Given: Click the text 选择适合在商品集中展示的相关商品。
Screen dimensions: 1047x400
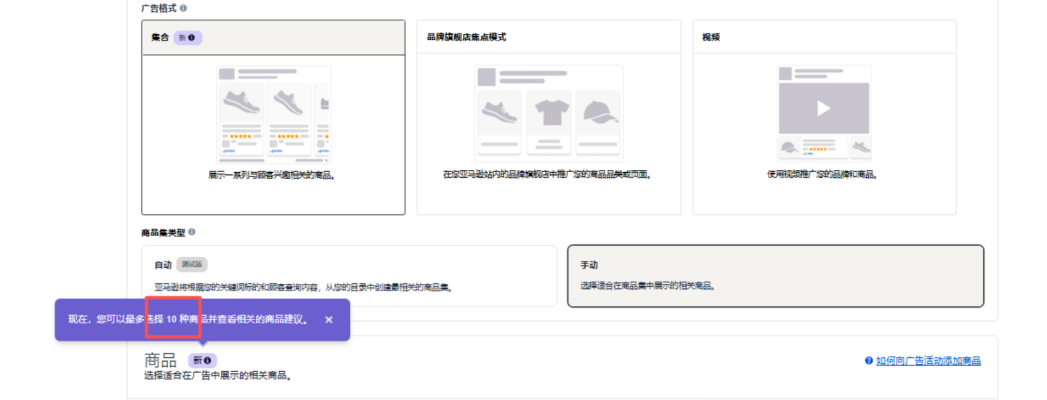Looking at the screenshot, I should [x=648, y=286].
